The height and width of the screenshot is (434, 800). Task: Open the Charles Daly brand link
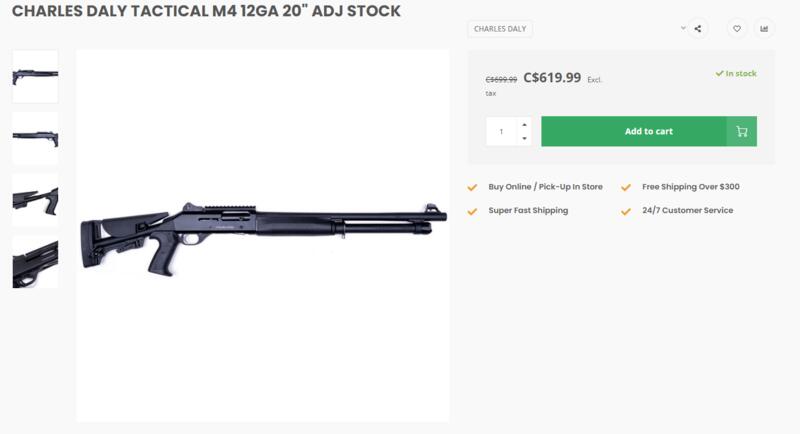tap(500, 29)
